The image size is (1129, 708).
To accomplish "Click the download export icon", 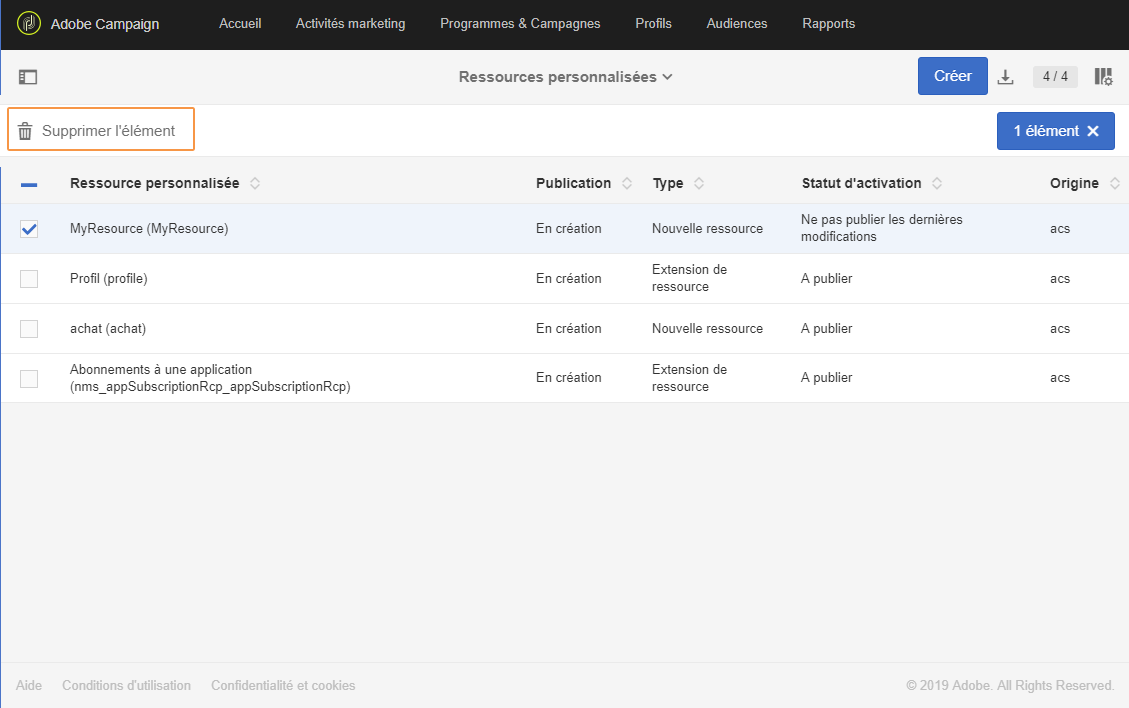I will pos(1006,77).
